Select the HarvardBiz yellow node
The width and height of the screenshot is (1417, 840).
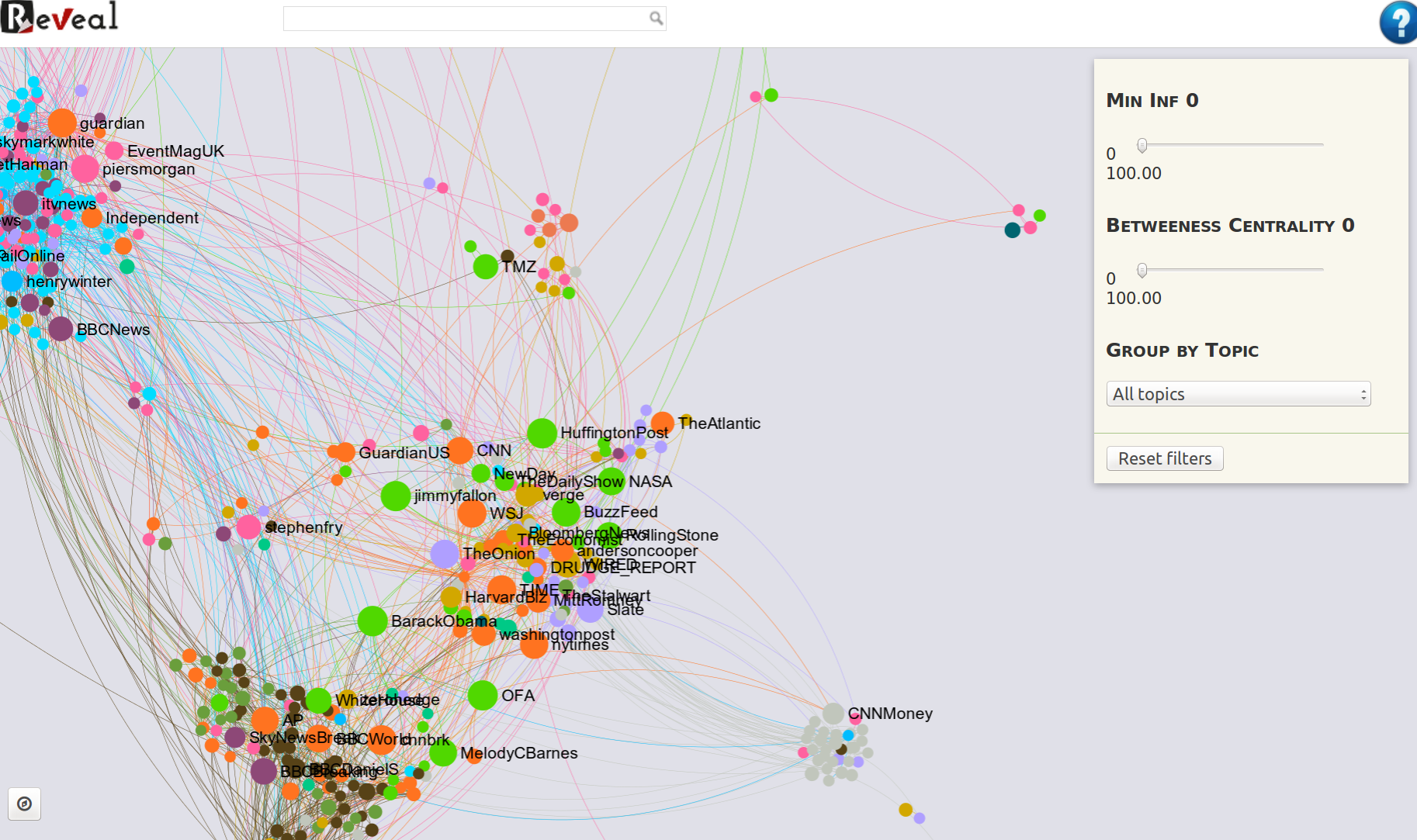451,597
